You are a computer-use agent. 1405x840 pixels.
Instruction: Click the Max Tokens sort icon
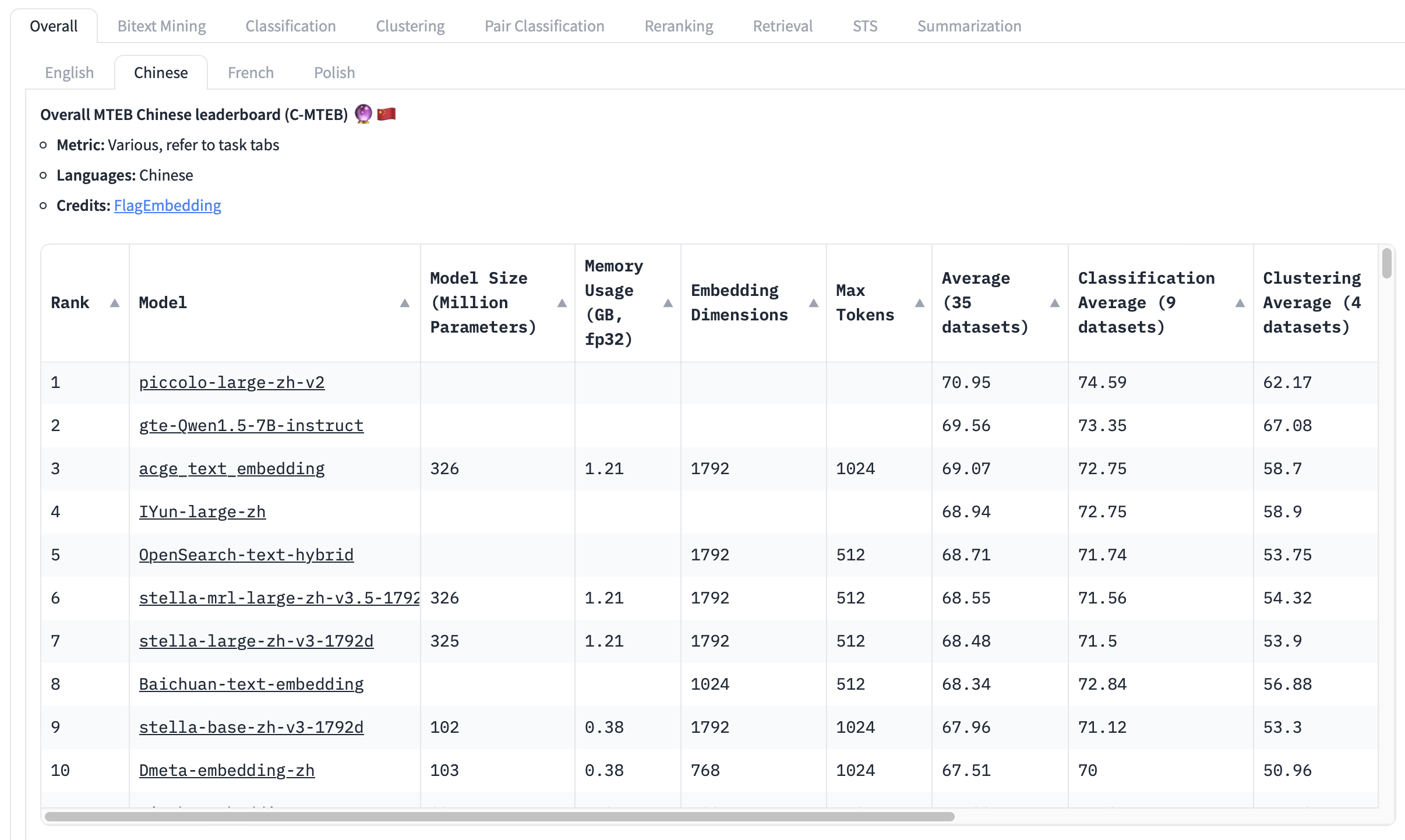[x=919, y=303]
